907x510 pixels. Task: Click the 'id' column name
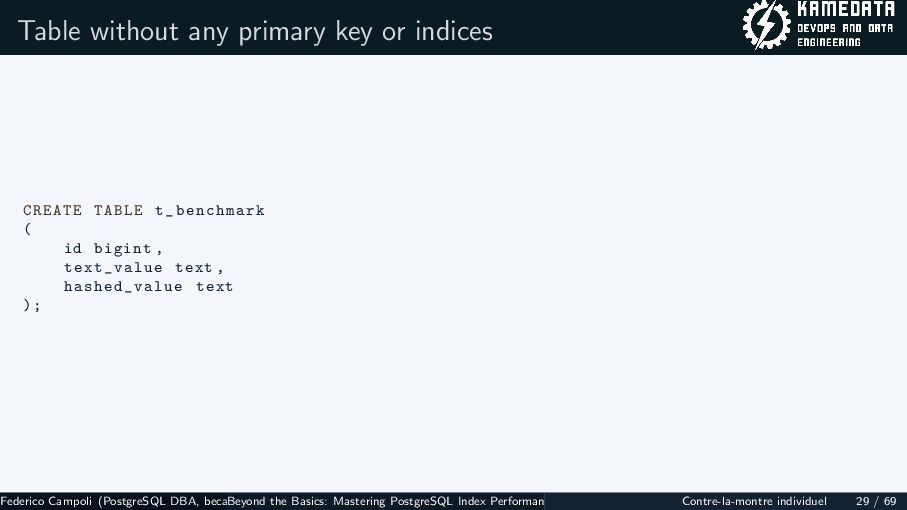pos(73,248)
